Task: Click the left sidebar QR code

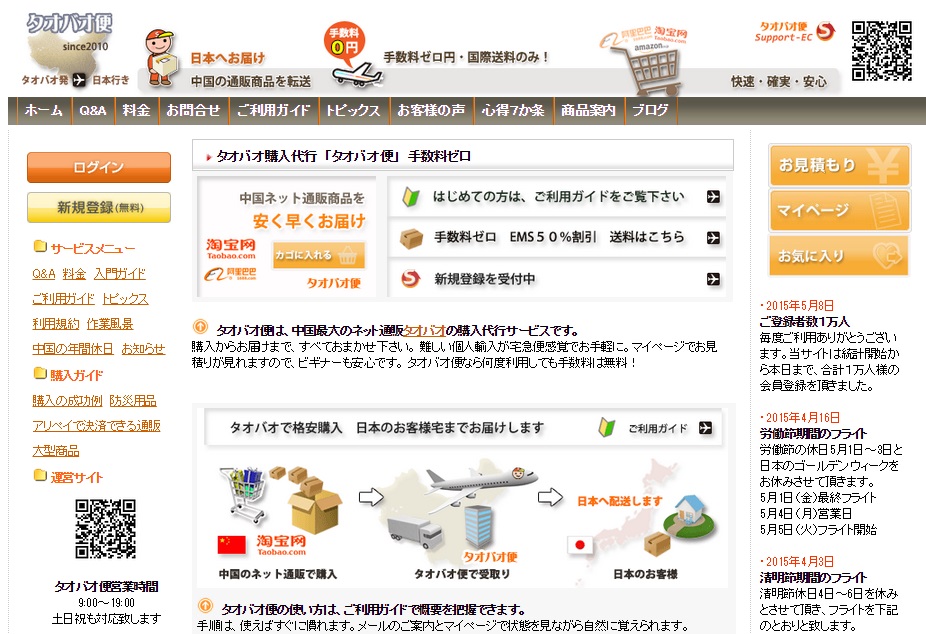Action: pos(106,529)
